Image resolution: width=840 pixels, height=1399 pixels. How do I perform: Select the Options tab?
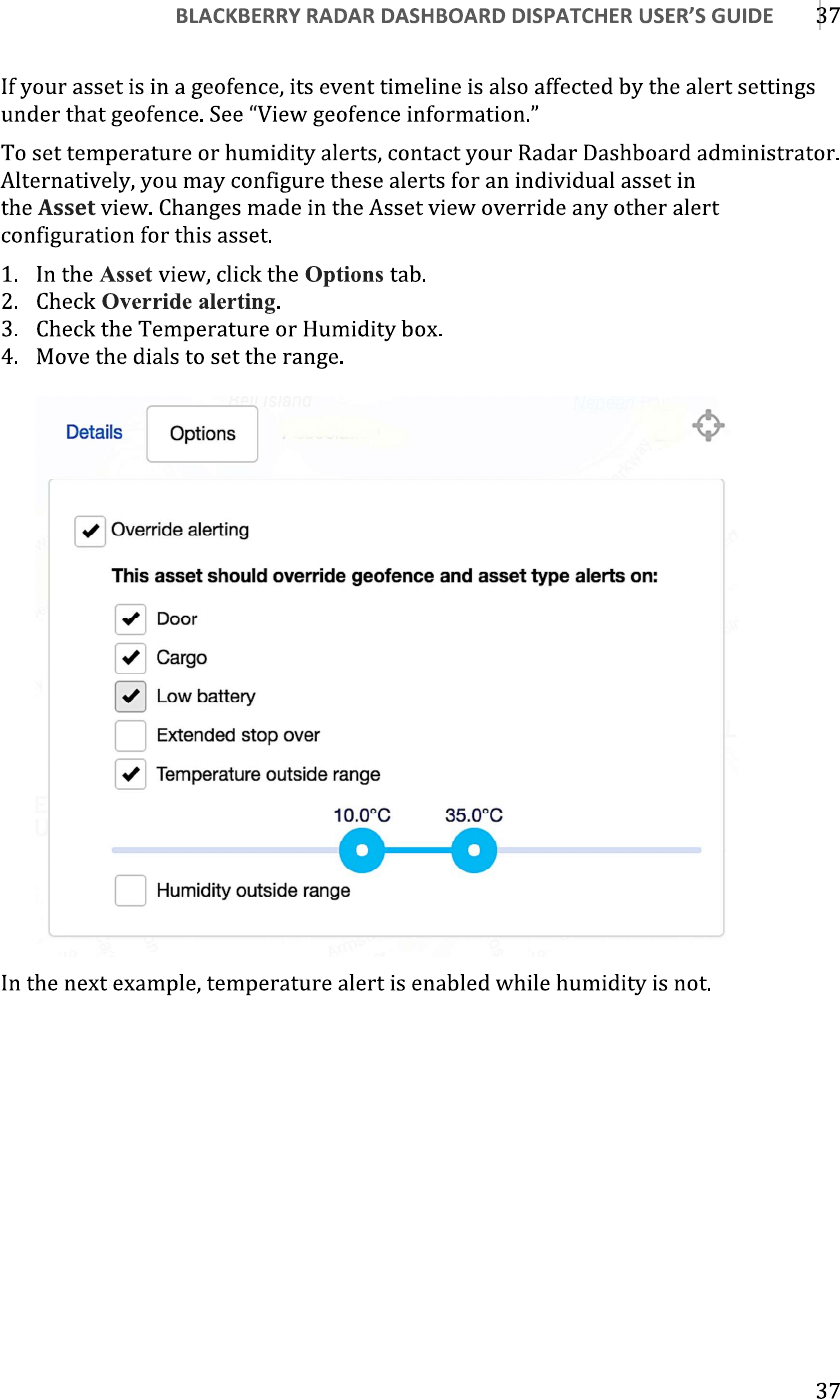202,434
